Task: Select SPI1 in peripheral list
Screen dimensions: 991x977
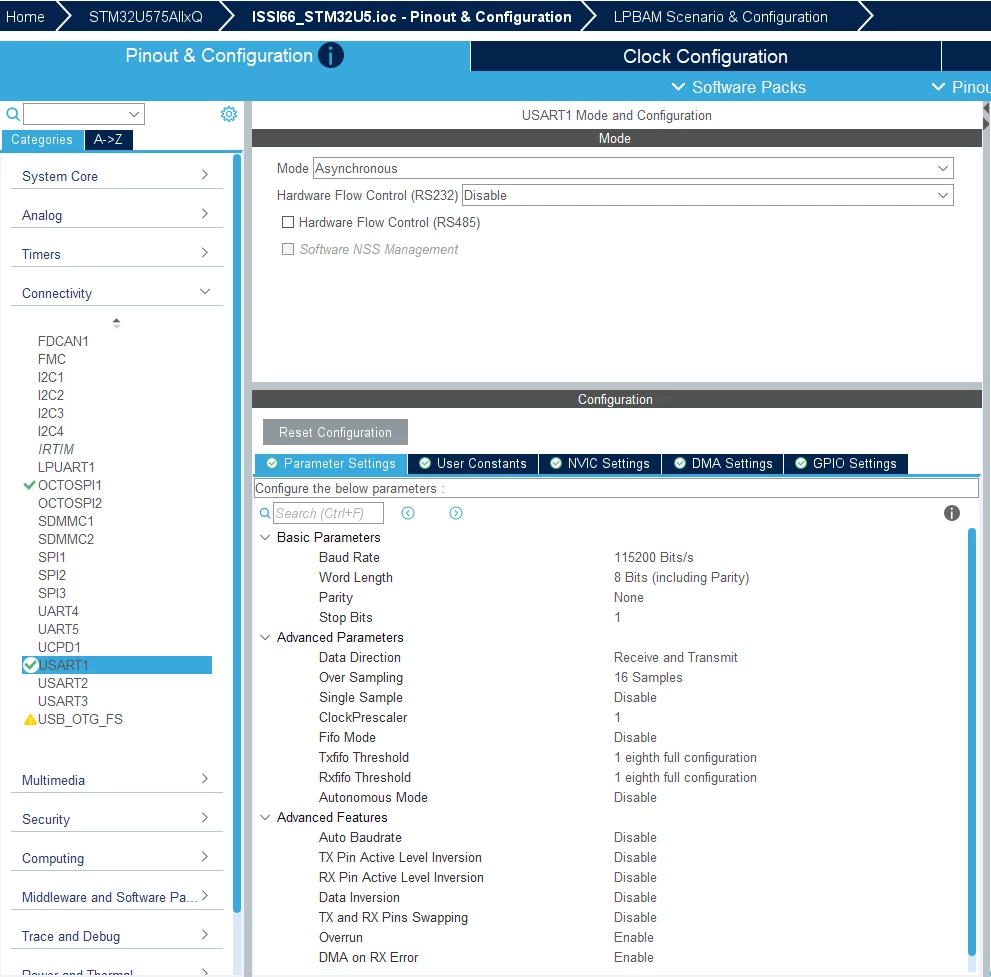Action: coord(51,557)
